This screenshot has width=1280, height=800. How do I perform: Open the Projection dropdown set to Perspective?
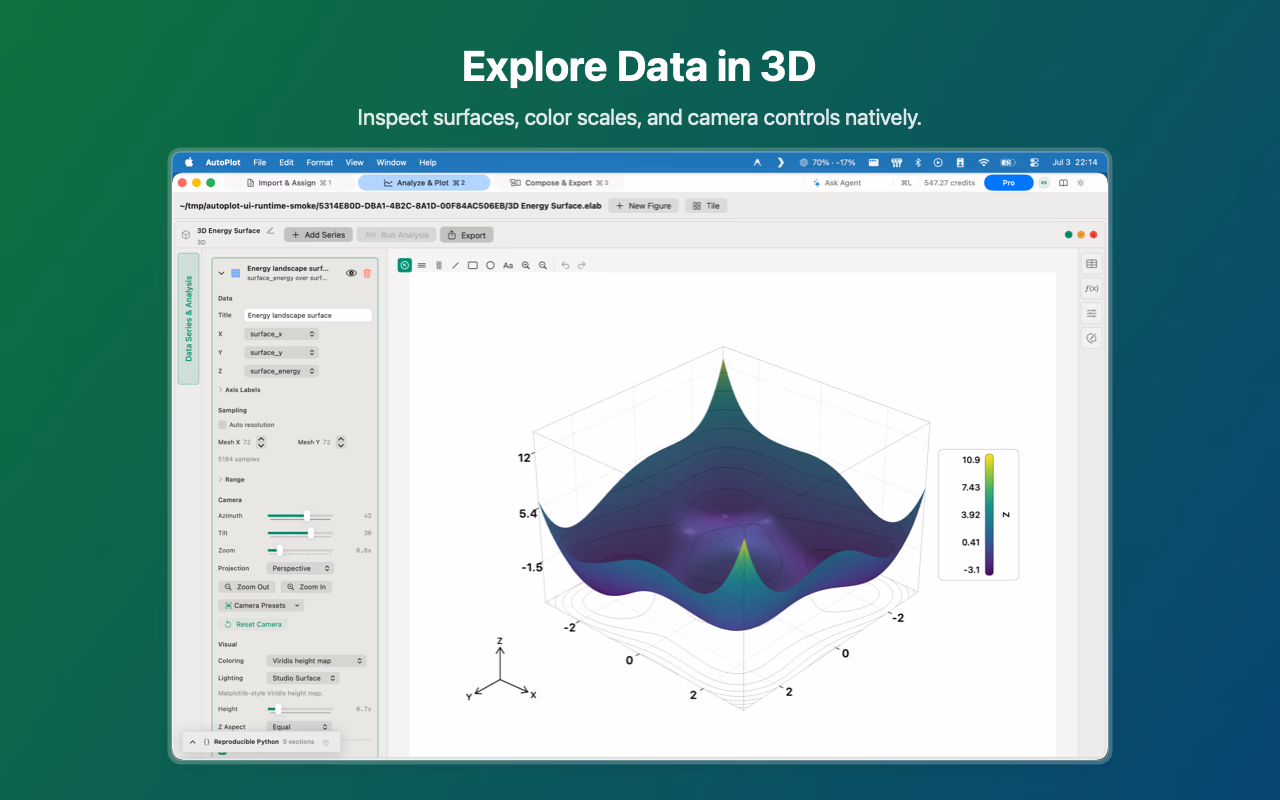[300, 568]
